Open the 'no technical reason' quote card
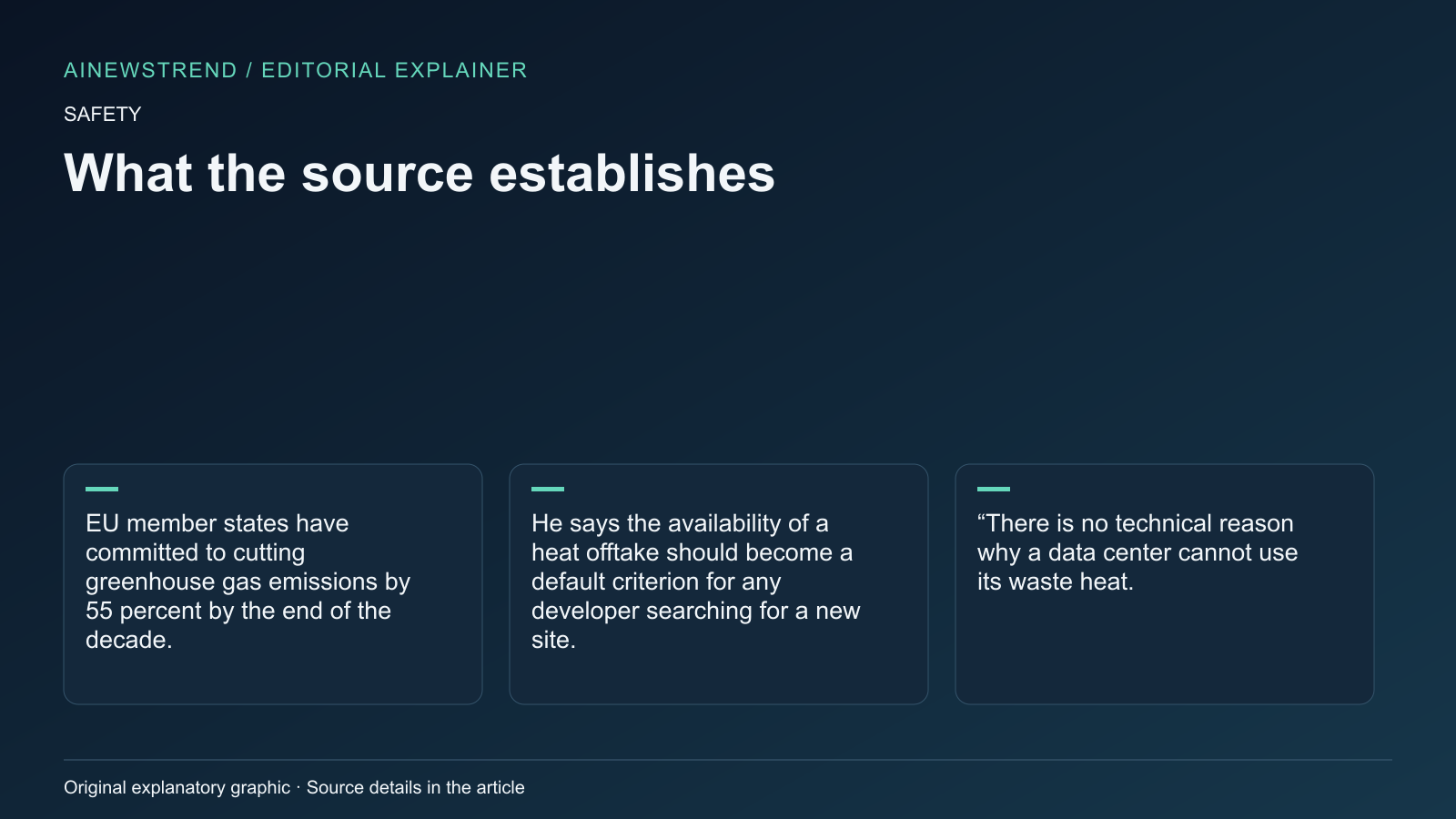 1165,584
